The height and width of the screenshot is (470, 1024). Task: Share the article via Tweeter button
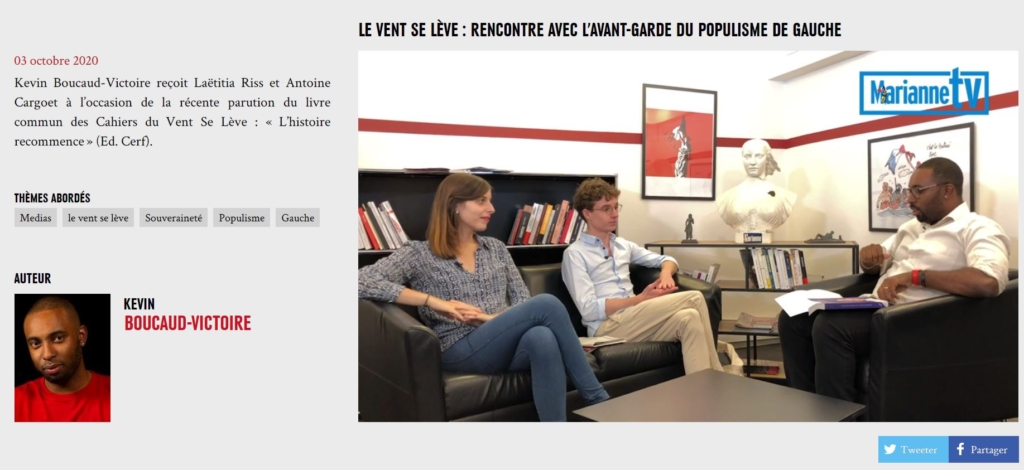913,449
